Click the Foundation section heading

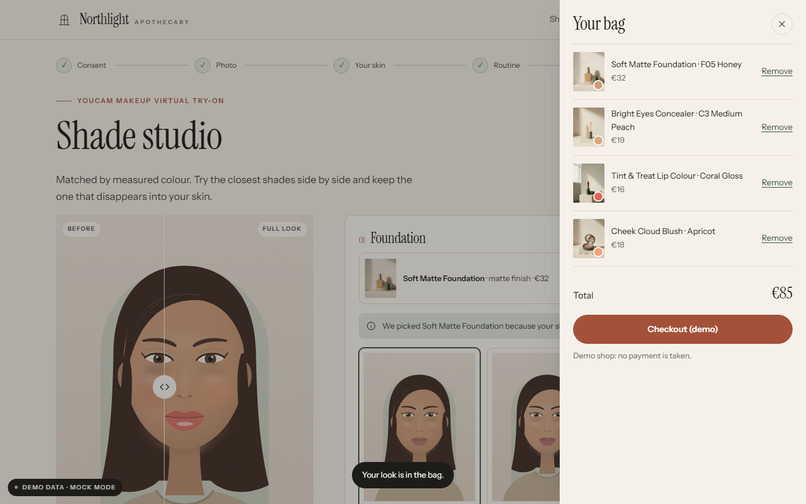(x=398, y=238)
